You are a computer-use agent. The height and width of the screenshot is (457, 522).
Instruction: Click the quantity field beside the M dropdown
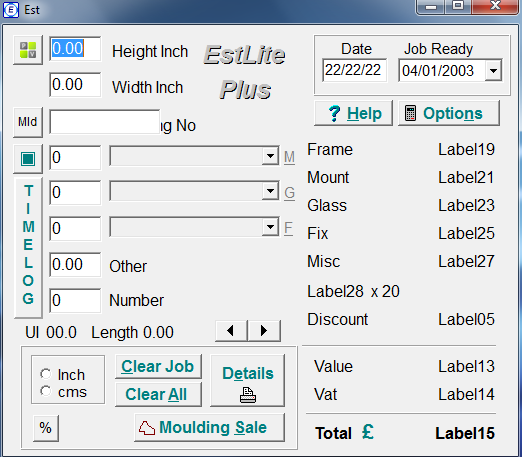75,157
